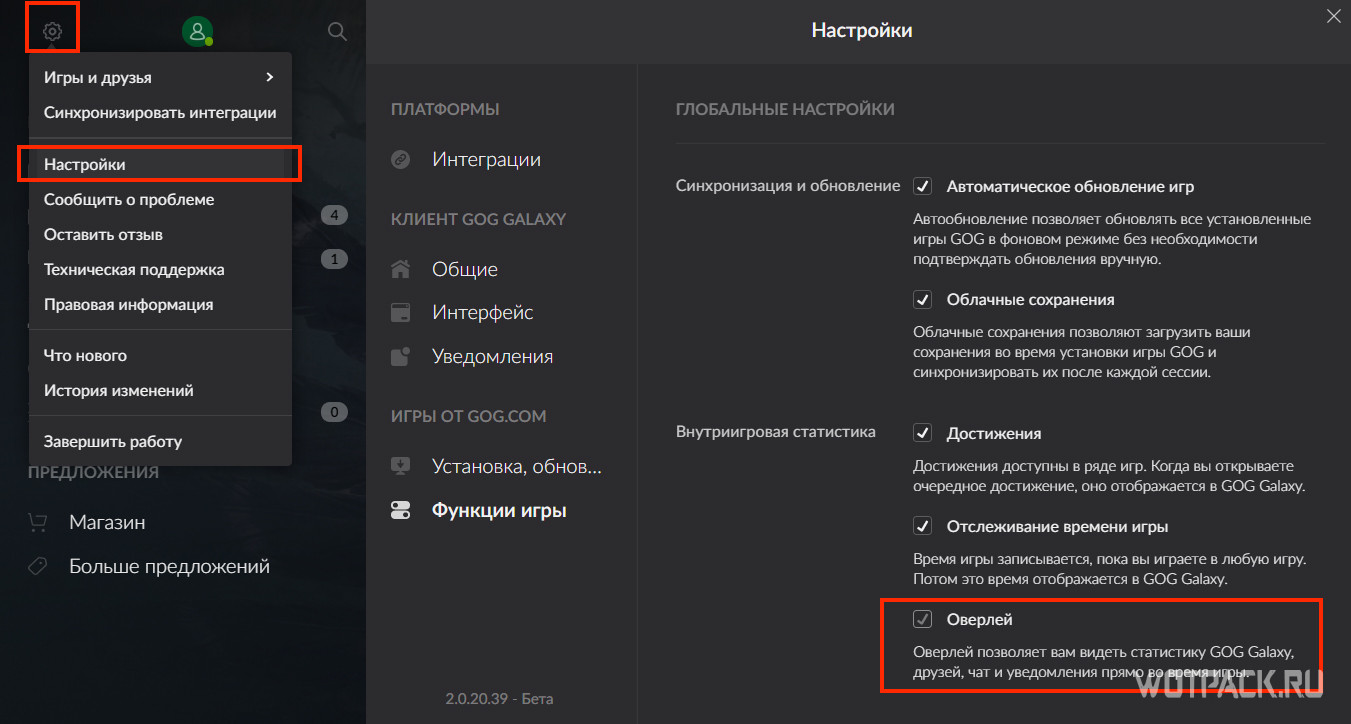
Task: Toggle Автоматическое обновление игр checkbox
Action: [x=923, y=186]
